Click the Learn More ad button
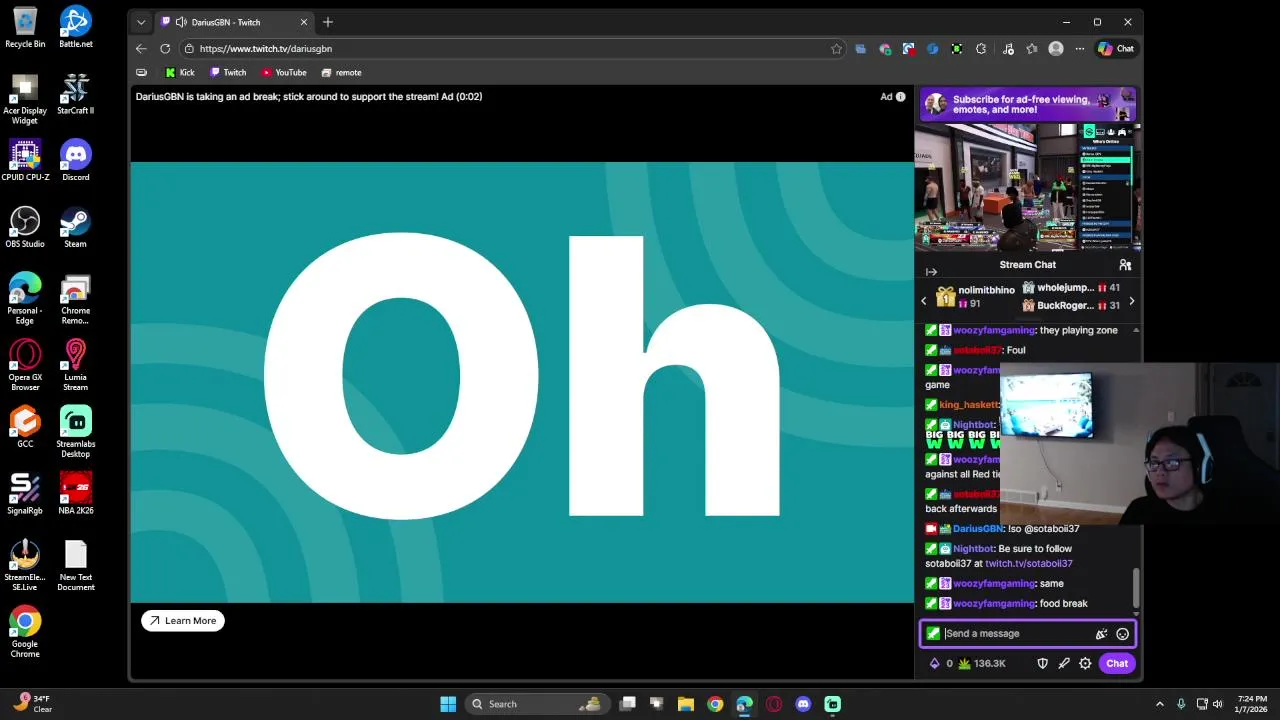1280x720 pixels. coord(183,621)
